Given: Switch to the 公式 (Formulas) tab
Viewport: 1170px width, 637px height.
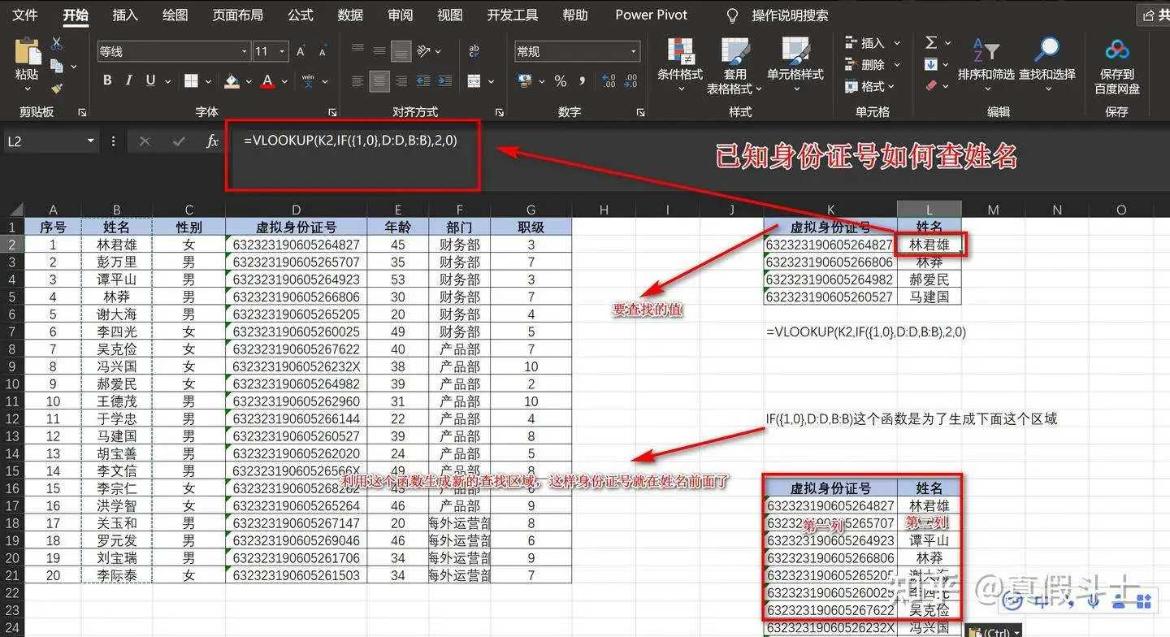Looking at the screenshot, I should point(301,15).
